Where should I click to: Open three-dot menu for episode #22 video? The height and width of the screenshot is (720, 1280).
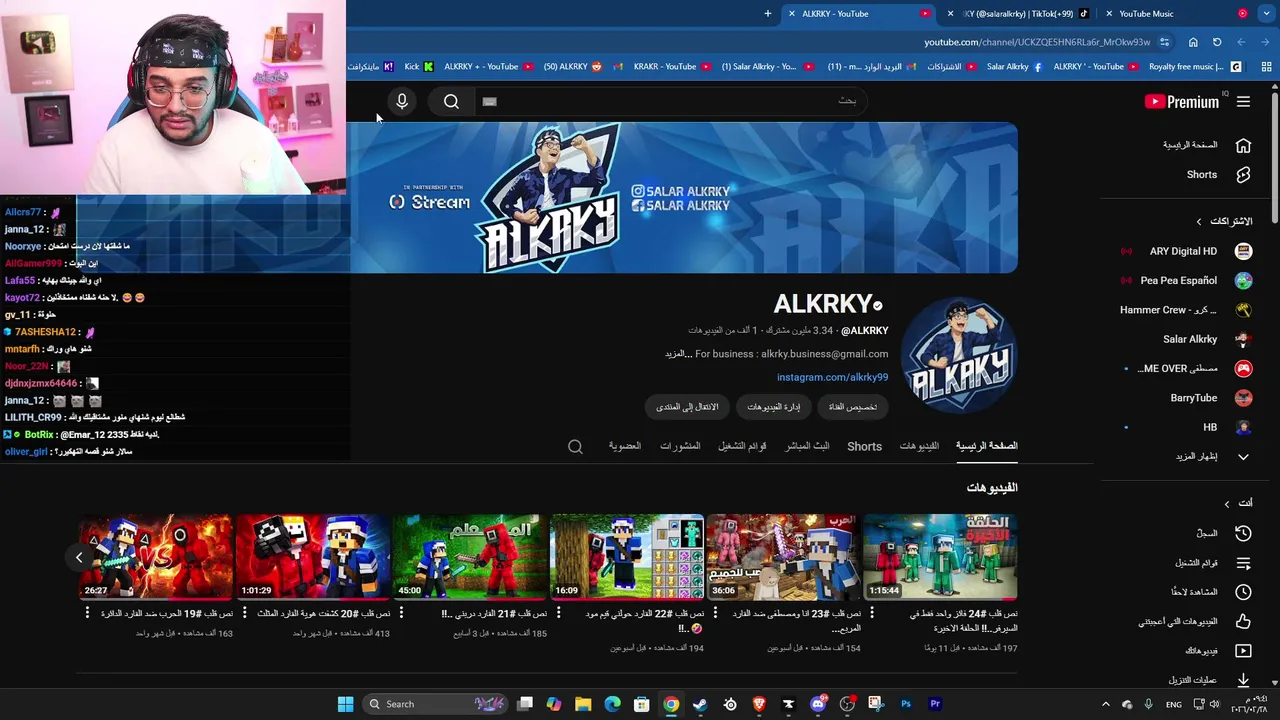tap(558, 614)
